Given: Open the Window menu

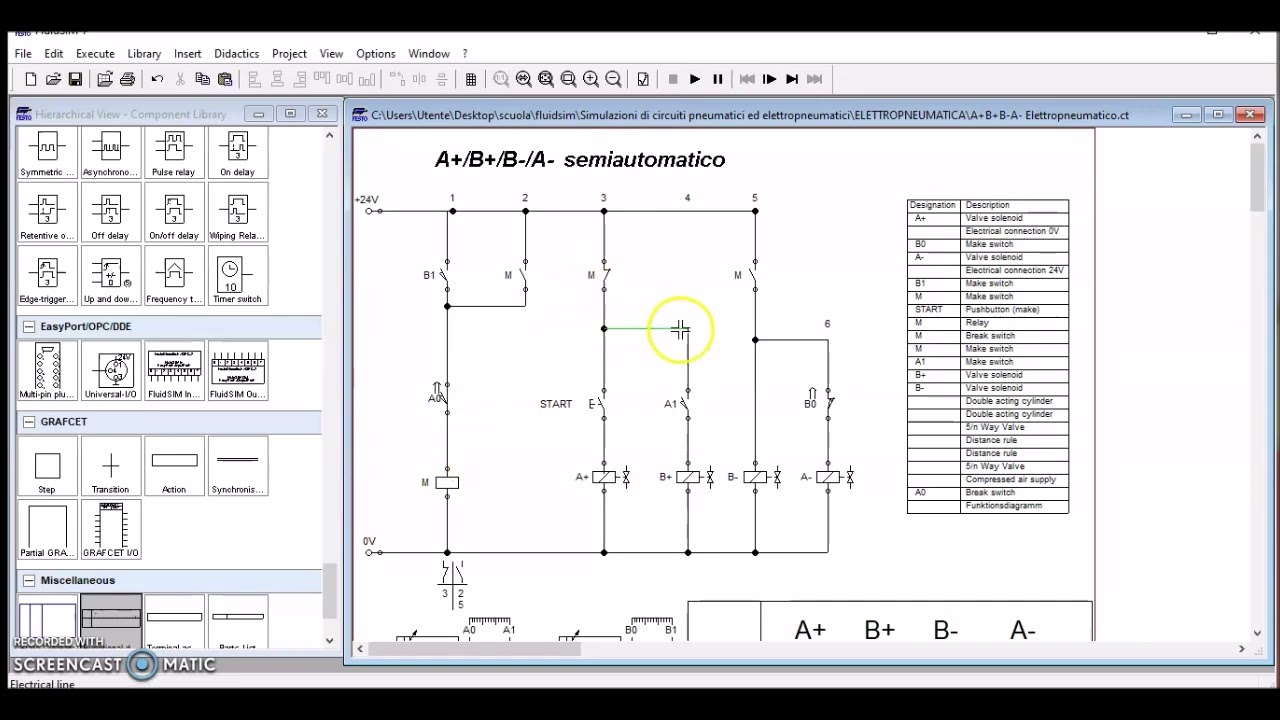Looking at the screenshot, I should click(x=428, y=54).
